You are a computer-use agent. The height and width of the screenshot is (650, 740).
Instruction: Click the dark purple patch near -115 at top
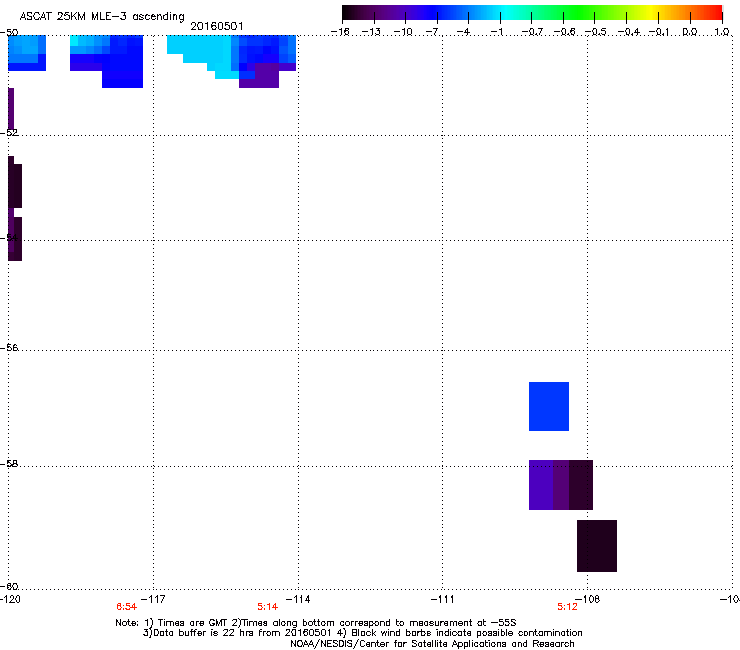coord(259,76)
